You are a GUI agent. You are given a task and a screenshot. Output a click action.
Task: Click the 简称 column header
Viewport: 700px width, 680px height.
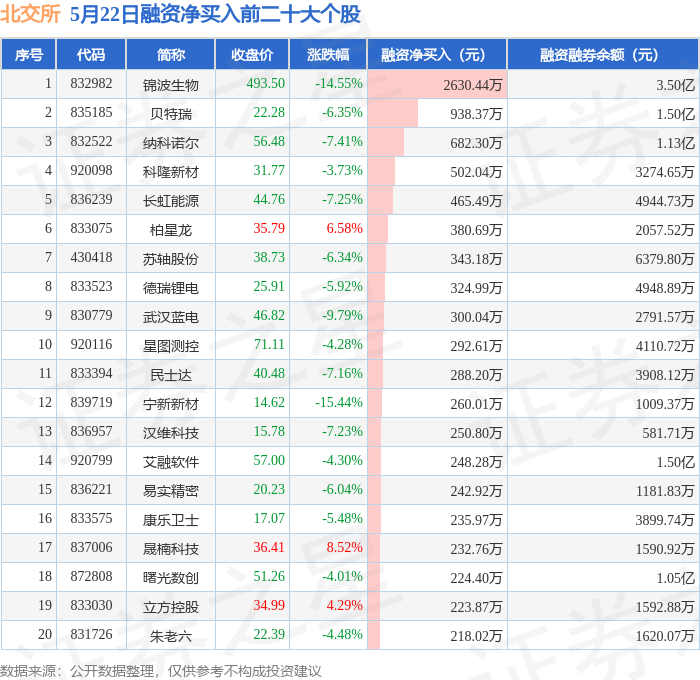[x=171, y=54]
